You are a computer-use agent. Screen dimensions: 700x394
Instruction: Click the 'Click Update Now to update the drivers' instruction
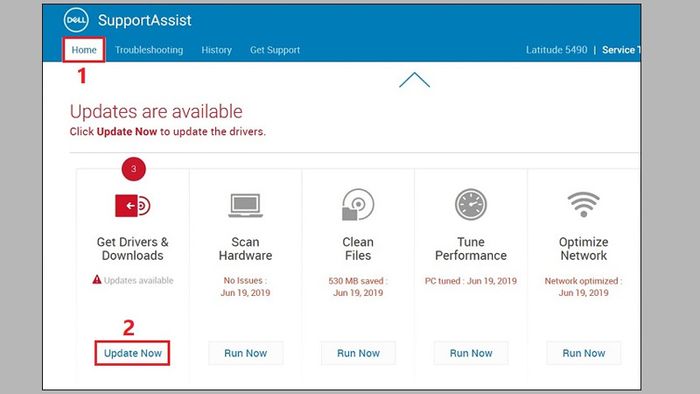[167, 132]
